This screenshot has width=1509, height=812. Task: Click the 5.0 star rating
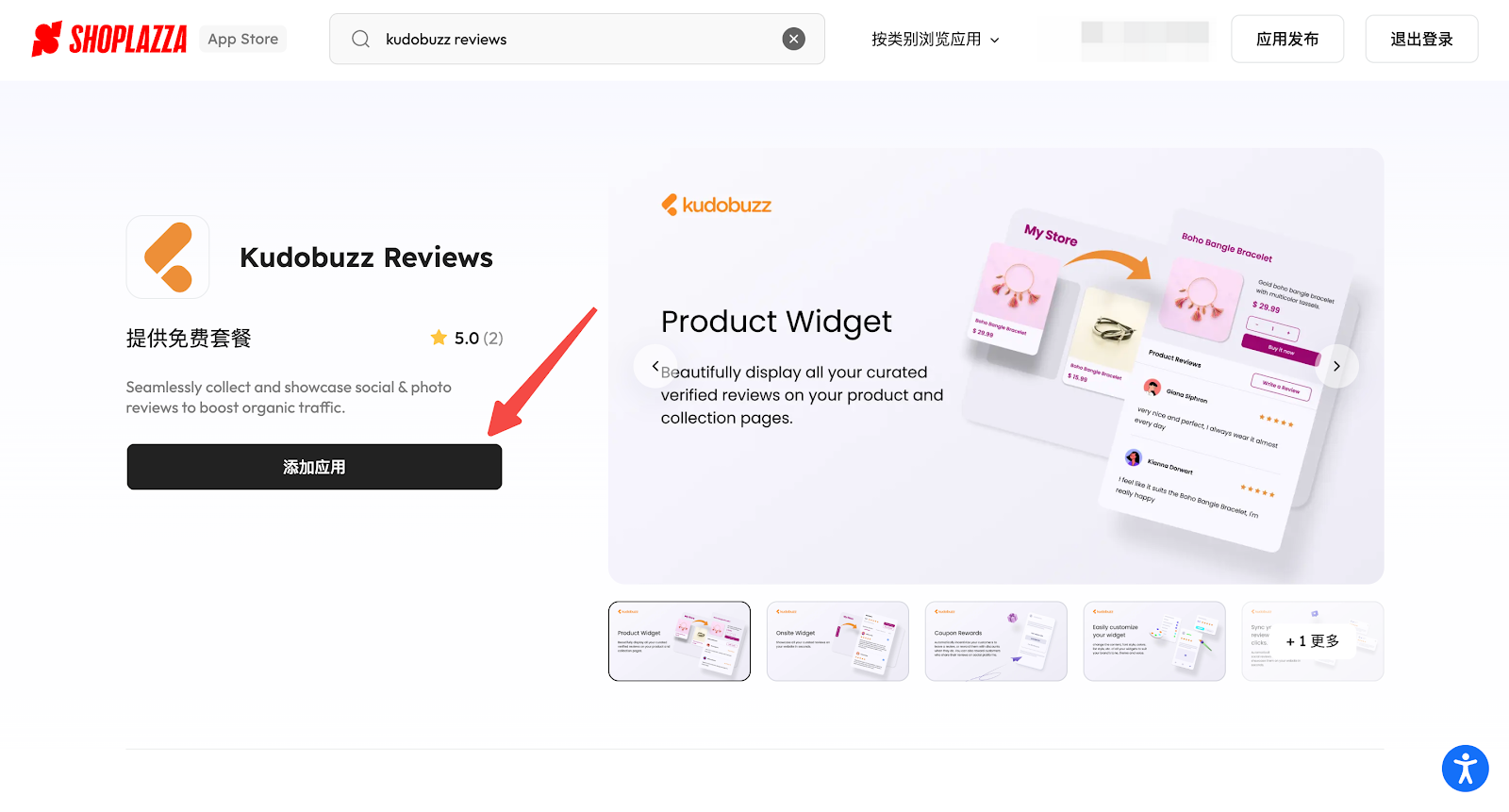click(466, 338)
